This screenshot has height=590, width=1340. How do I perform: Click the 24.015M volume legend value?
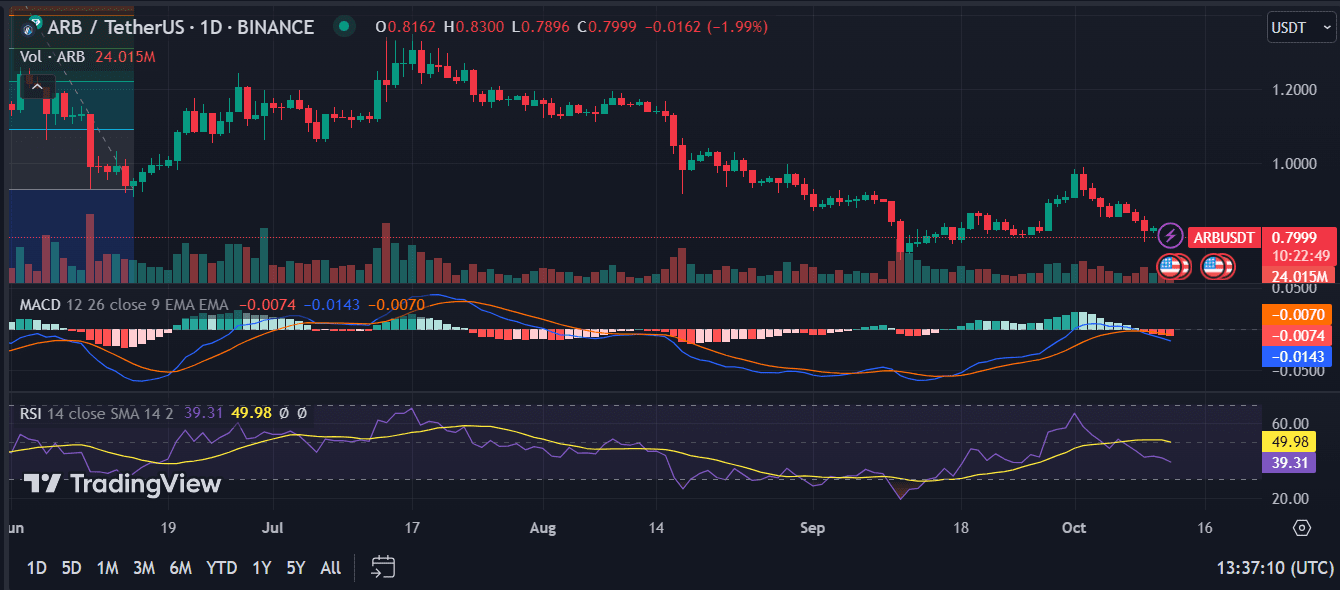click(x=125, y=57)
